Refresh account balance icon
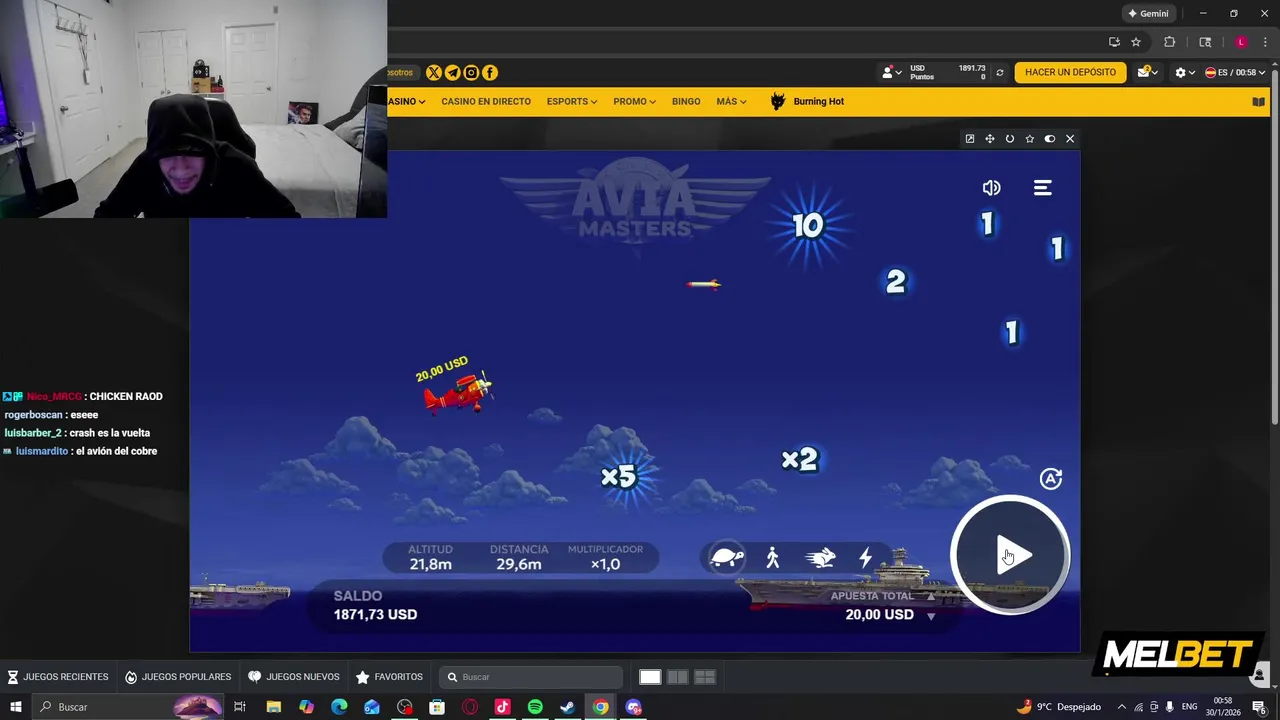The image size is (1280, 720). click(999, 73)
